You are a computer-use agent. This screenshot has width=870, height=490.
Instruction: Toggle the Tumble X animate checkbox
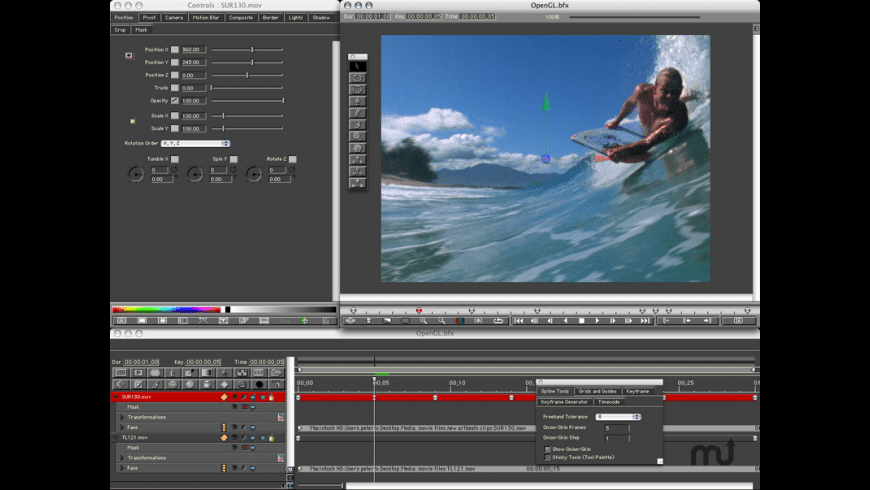coord(175,159)
